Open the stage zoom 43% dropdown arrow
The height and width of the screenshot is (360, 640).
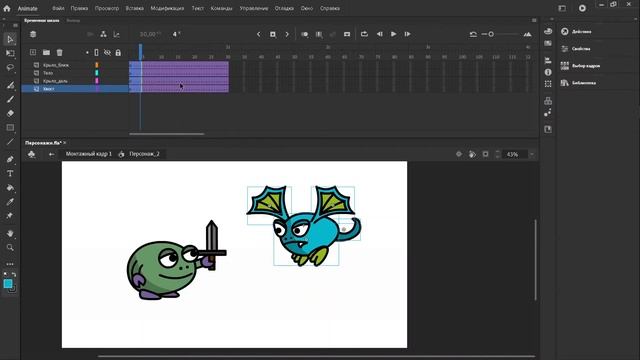pos(531,154)
